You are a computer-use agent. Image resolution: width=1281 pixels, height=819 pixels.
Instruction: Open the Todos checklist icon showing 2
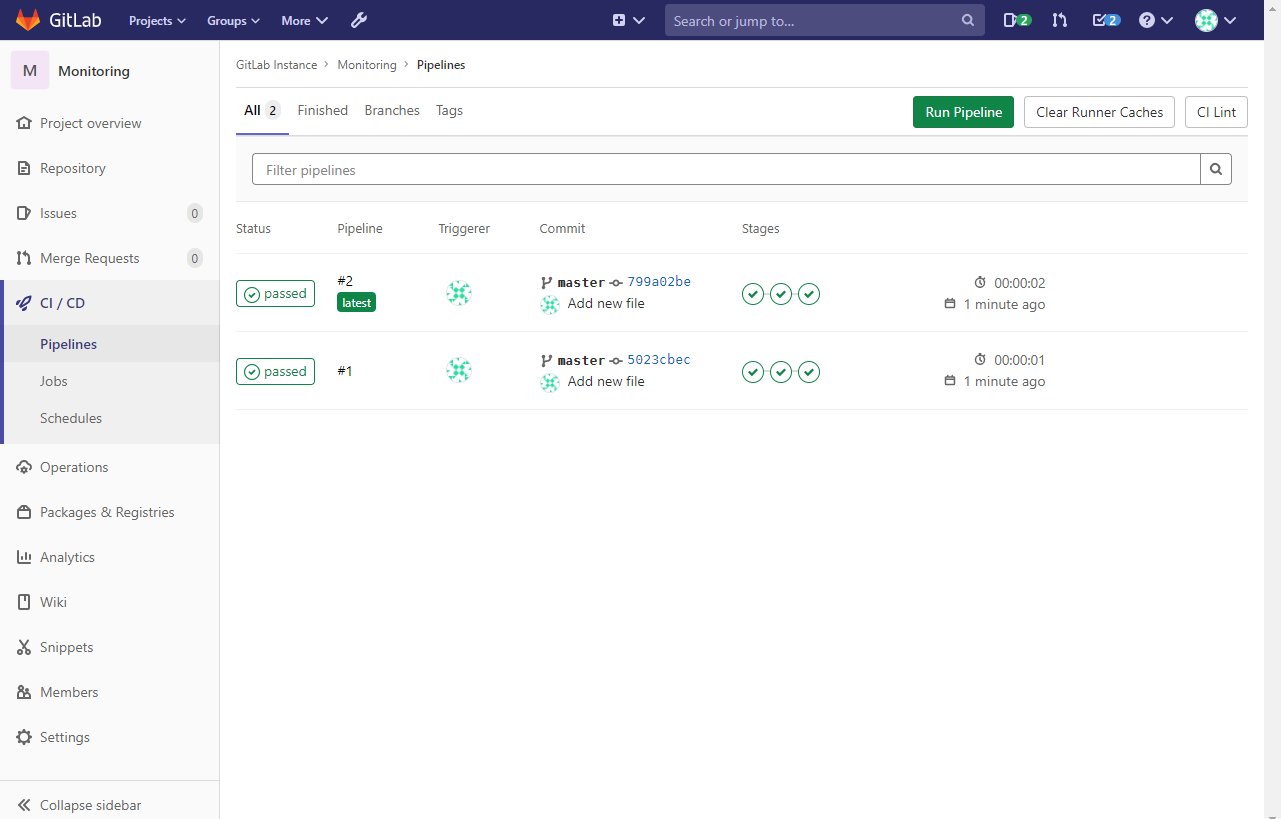click(x=1103, y=20)
